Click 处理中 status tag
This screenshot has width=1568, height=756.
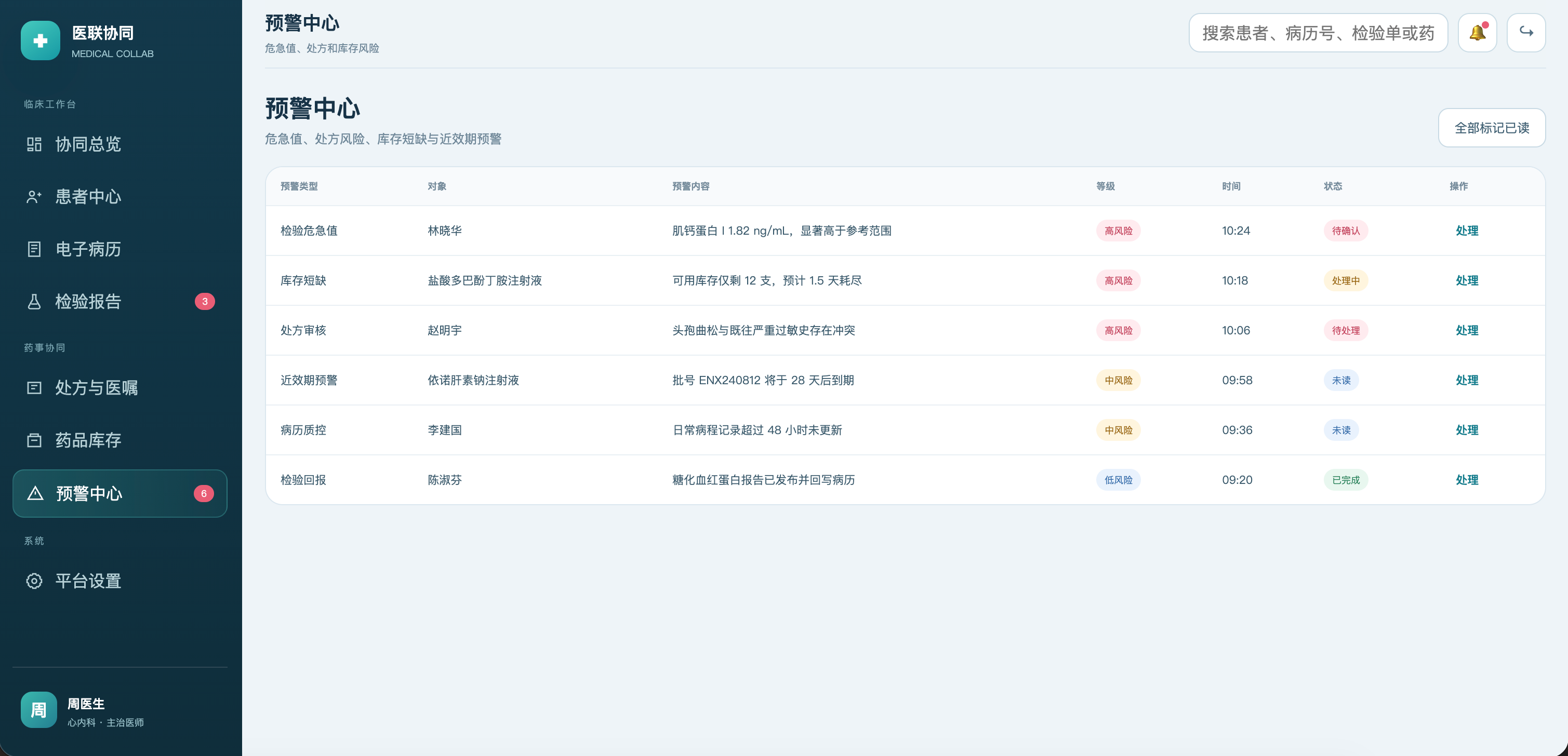1345,280
